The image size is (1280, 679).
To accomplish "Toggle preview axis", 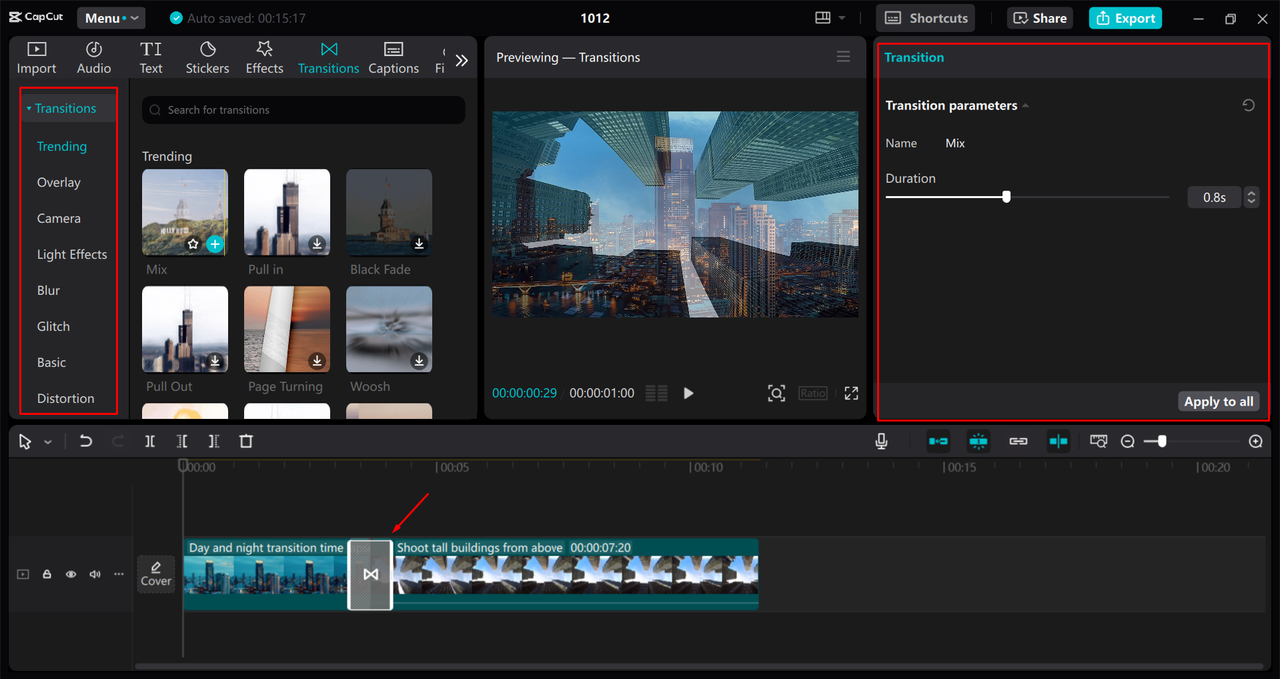I will [1058, 441].
